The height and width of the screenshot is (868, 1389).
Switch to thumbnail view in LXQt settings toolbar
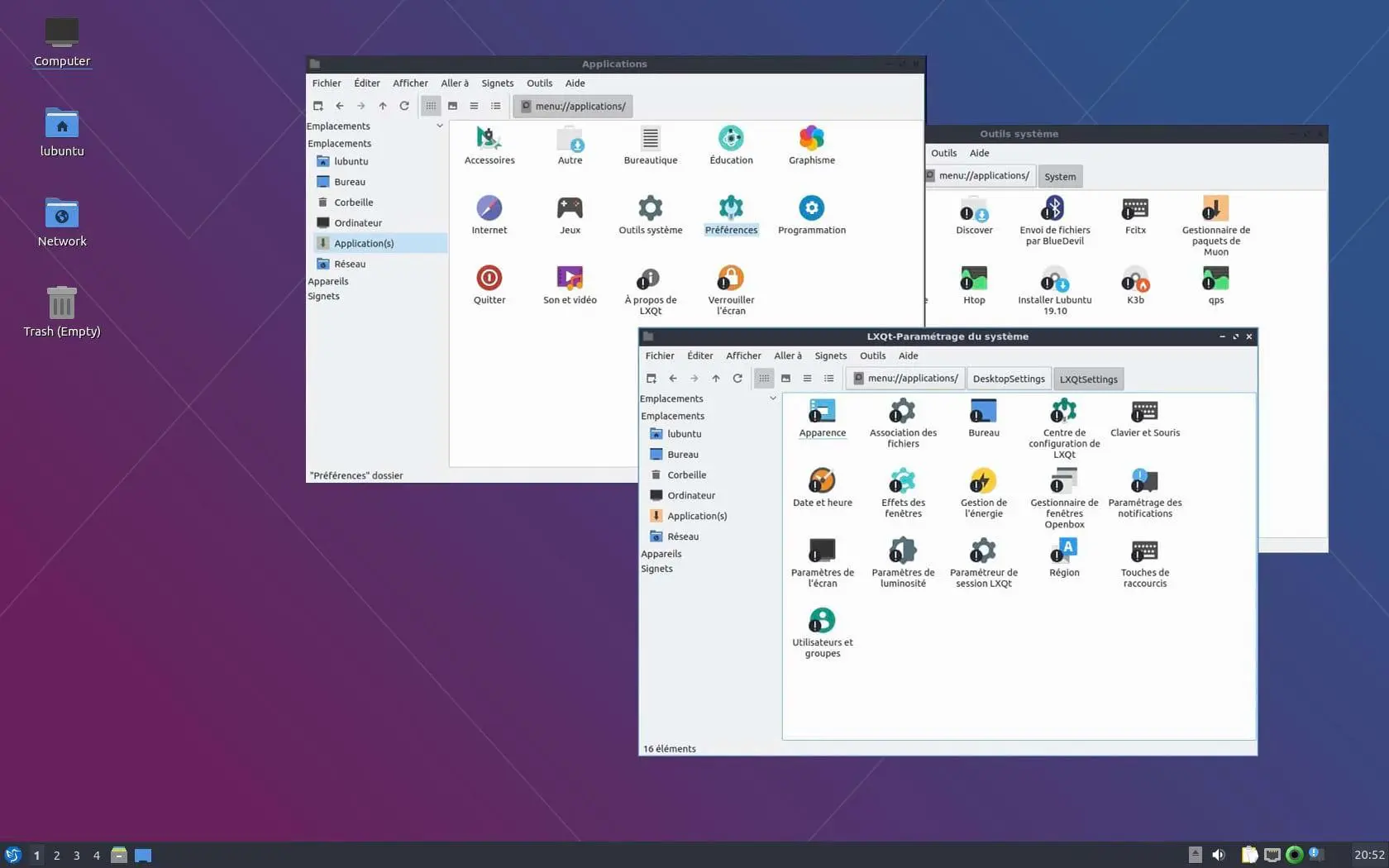pos(785,379)
